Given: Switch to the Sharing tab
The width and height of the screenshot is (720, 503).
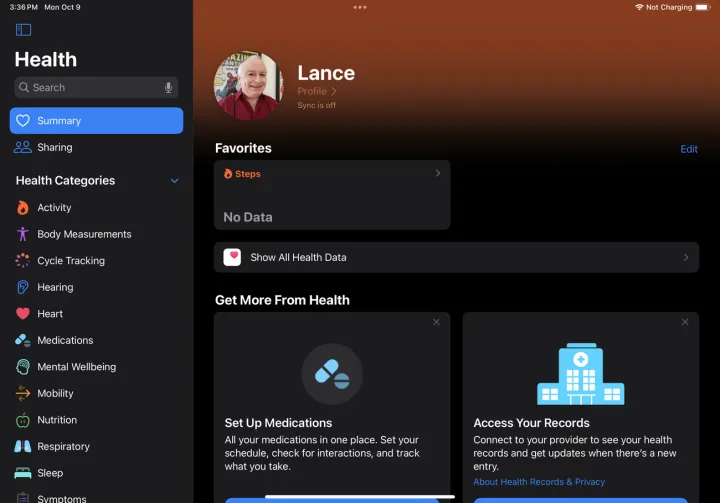Looking at the screenshot, I should coord(55,147).
